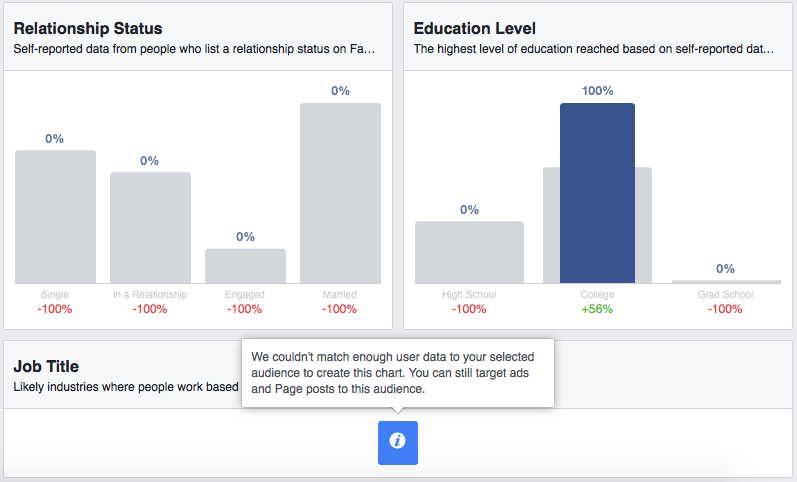Click the -100% value under High School
Screen dimensions: 797x482
[x=469, y=309]
